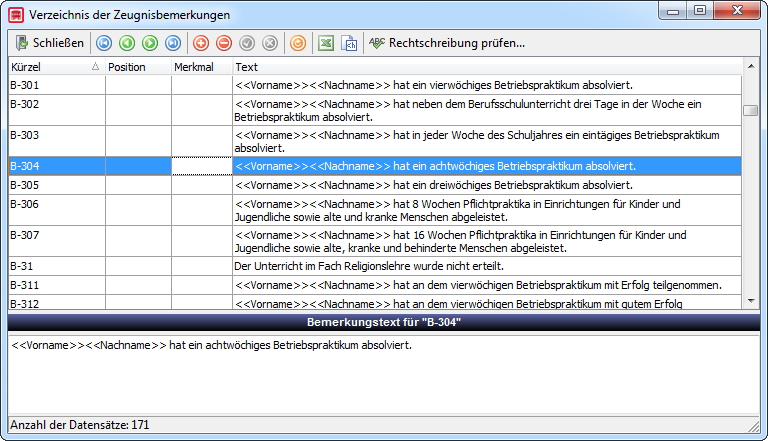
Task: Jump to first record with blue navigation icon
Action: click(x=104, y=43)
